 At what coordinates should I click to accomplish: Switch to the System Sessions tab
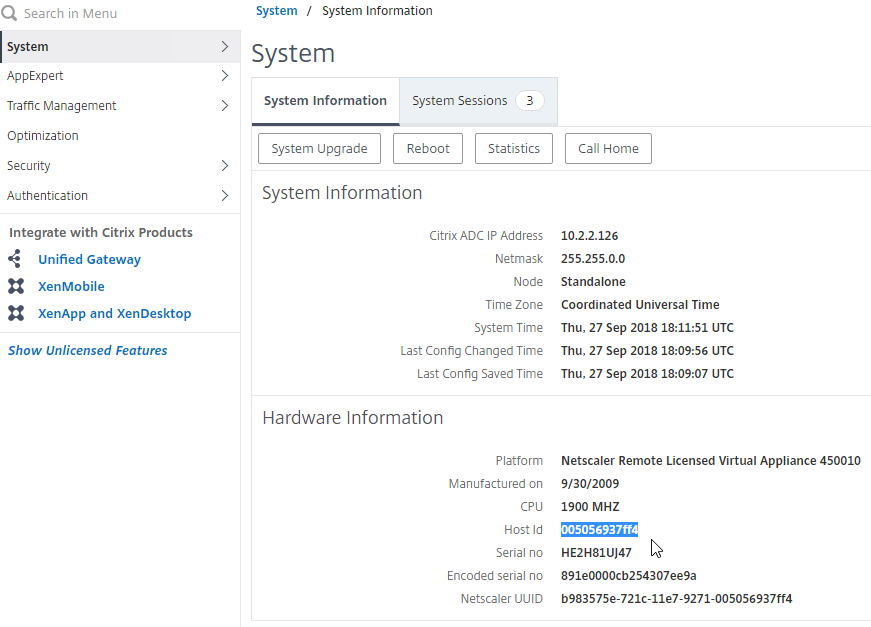coord(478,101)
